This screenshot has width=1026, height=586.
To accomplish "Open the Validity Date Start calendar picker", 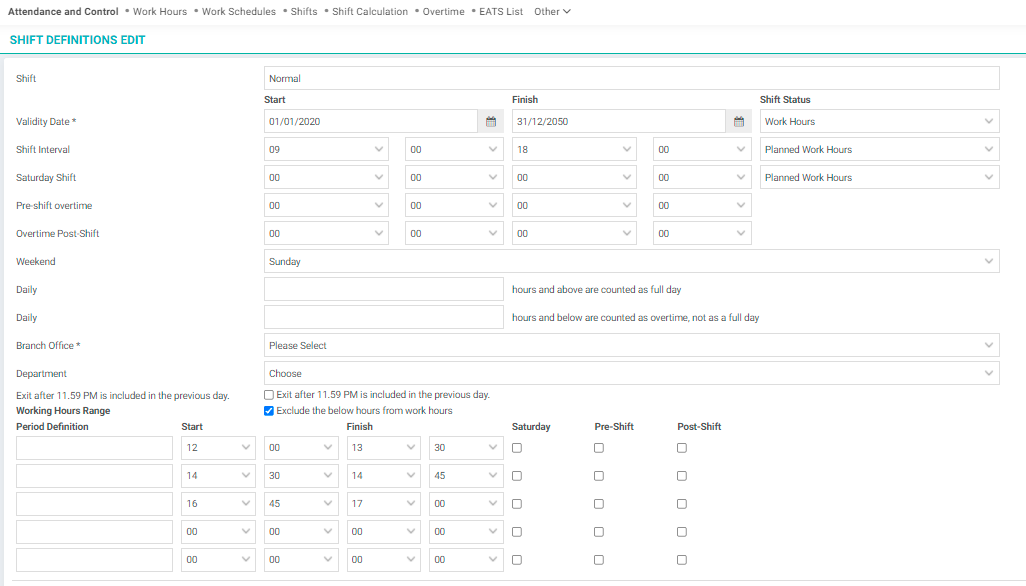I will click(491, 122).
